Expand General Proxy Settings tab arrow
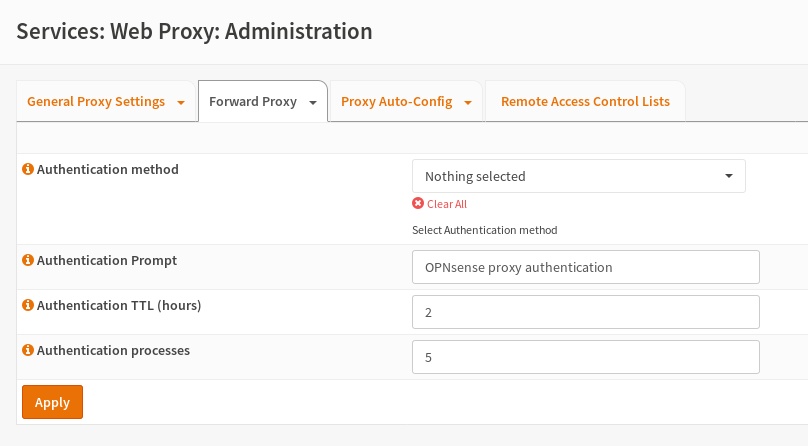Viewport: 808px width, 446px height. pos(181,103)
